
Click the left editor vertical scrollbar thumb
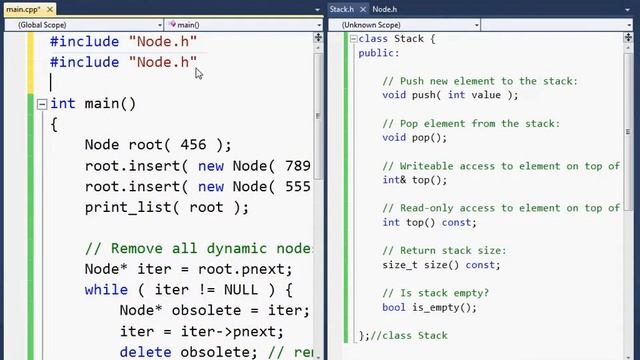318,116
